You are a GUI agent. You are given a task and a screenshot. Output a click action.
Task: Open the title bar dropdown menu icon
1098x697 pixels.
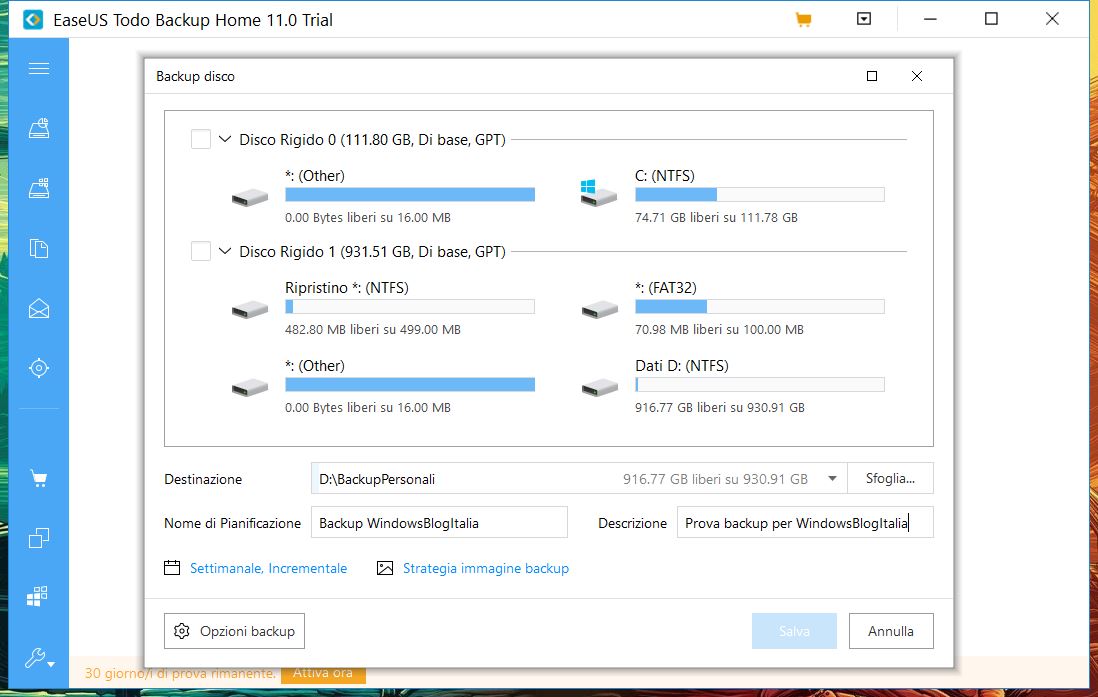click(863, 19)
